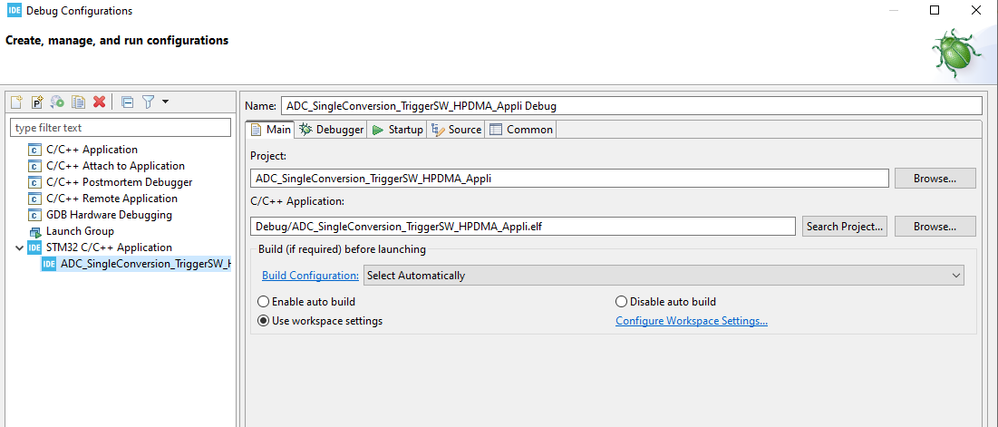Collapse the STM32 C/C++ Application tree node
The image size is (998, 427).
point(17,247)
